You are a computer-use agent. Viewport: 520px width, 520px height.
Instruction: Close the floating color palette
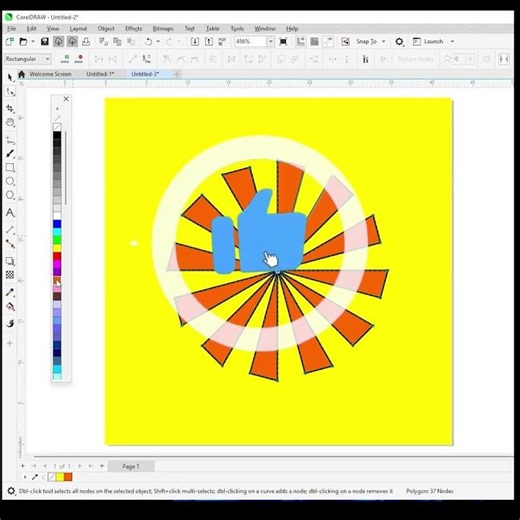tap(66, 99)
